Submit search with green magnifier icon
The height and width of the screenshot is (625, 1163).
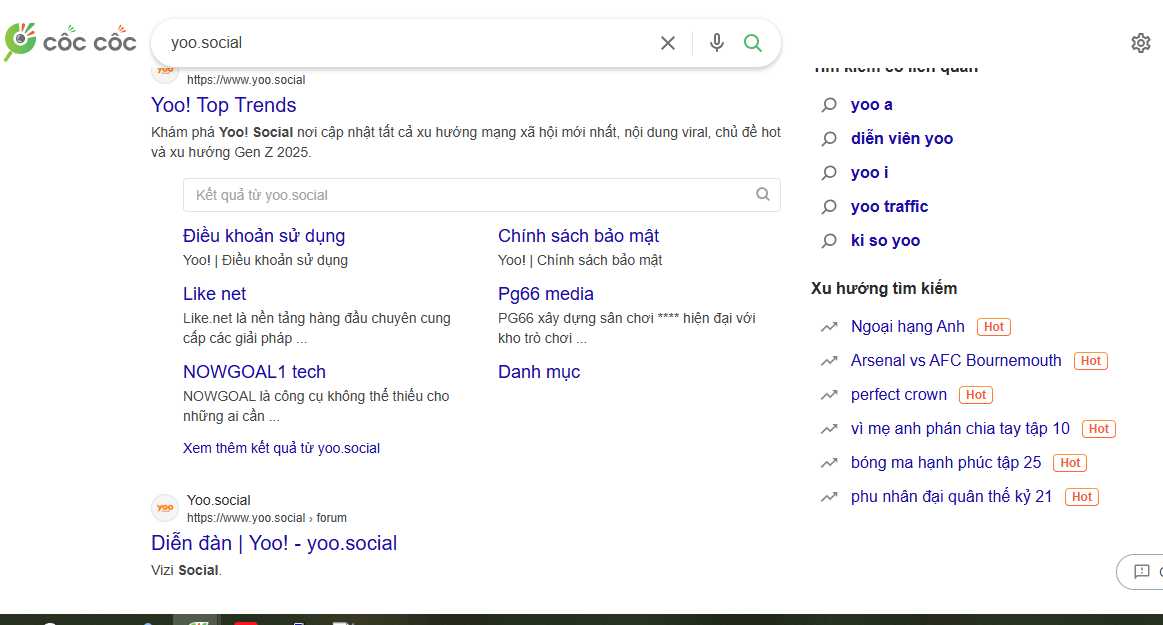753,43
